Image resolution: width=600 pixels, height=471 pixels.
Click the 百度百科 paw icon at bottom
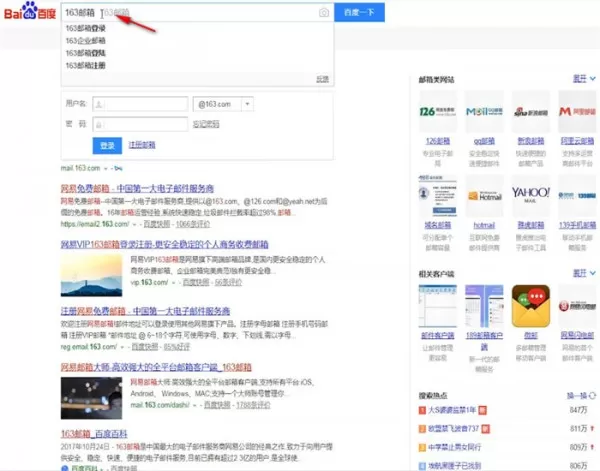coord(65,468)
